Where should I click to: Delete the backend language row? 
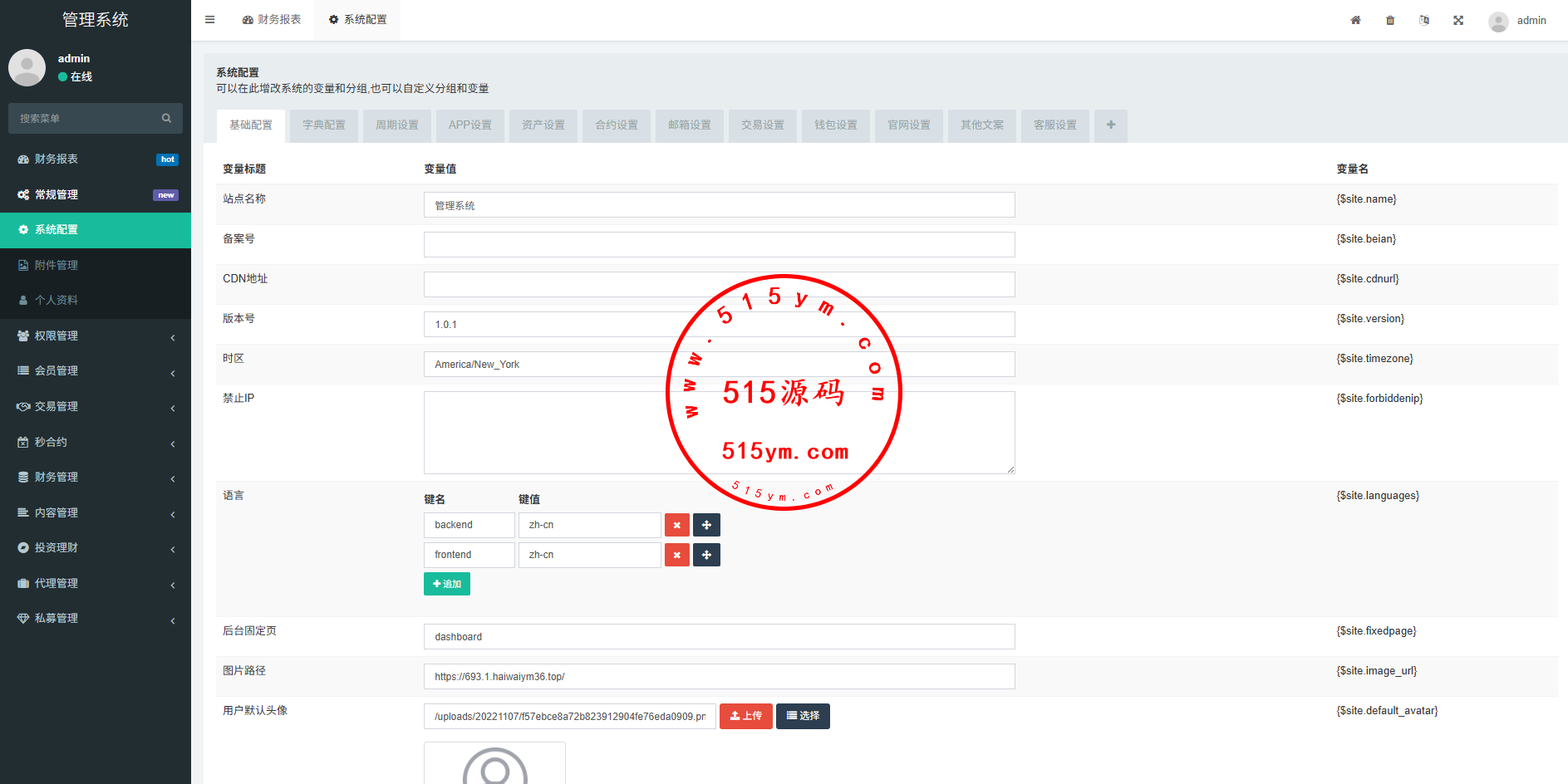pyautogui.click(x=676, y=525)
